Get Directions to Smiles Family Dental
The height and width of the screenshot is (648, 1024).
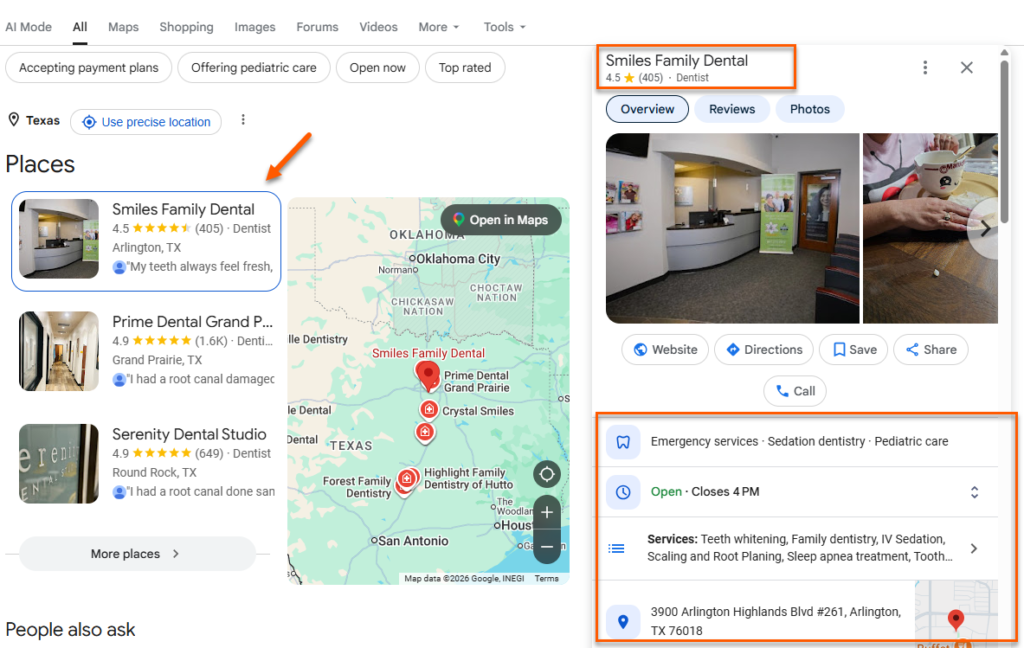pyautogui.click(x=764, y=349)
